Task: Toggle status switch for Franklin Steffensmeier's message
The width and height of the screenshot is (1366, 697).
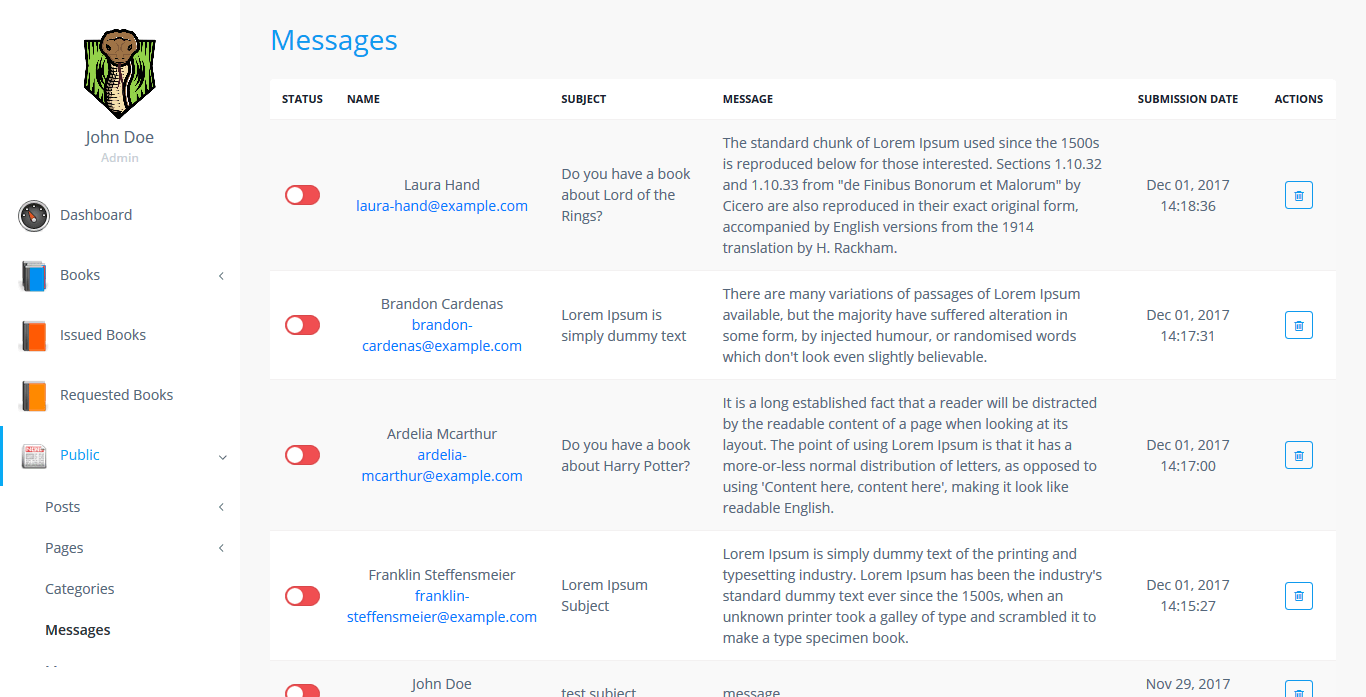Action: [x=302, y=596]
